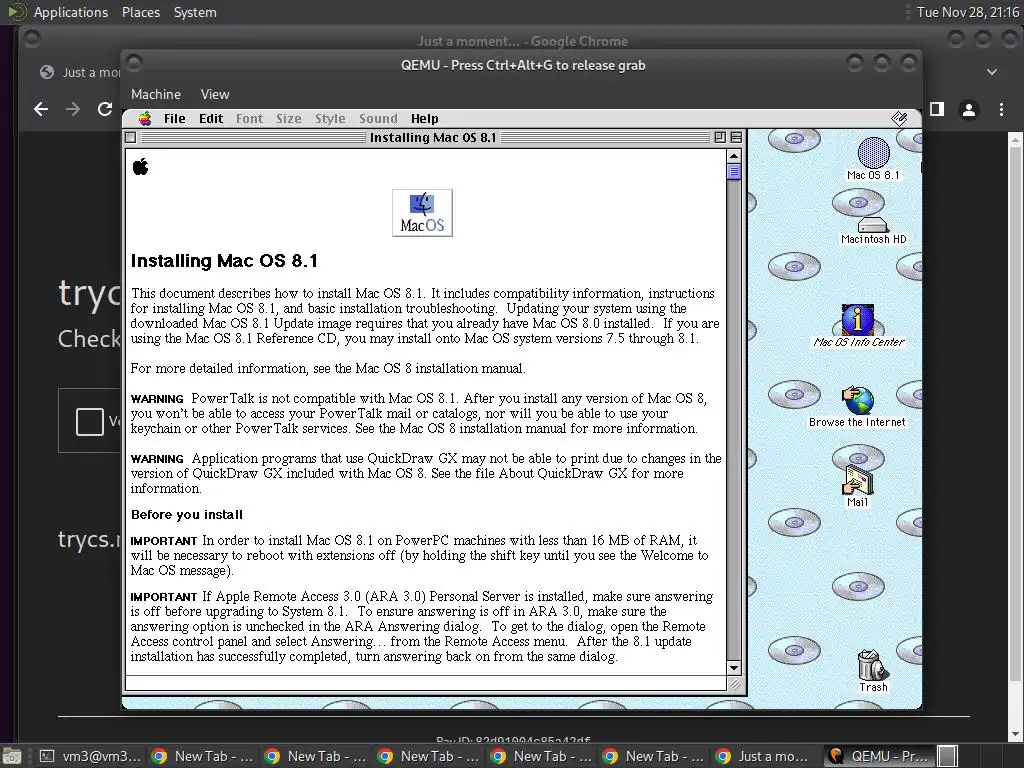
Task: Open Chrome three-dot menu
Action: coord(1001,109)
